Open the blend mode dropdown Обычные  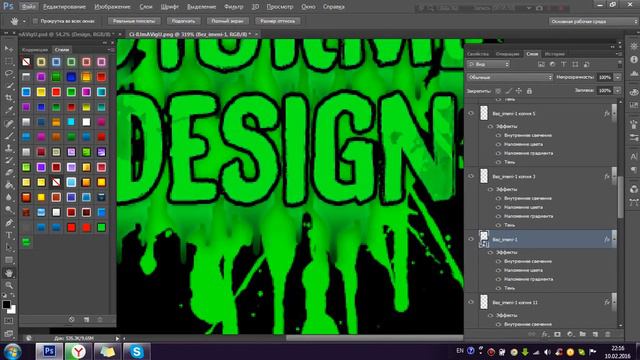pos(509,77)
